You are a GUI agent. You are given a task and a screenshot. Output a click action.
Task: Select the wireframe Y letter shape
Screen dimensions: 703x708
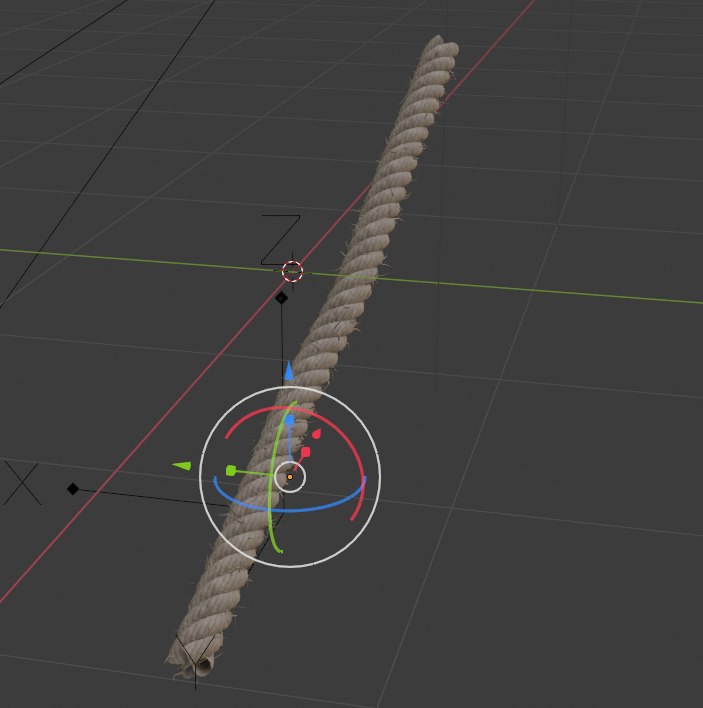pyautogui.click(x=195, y=661)
